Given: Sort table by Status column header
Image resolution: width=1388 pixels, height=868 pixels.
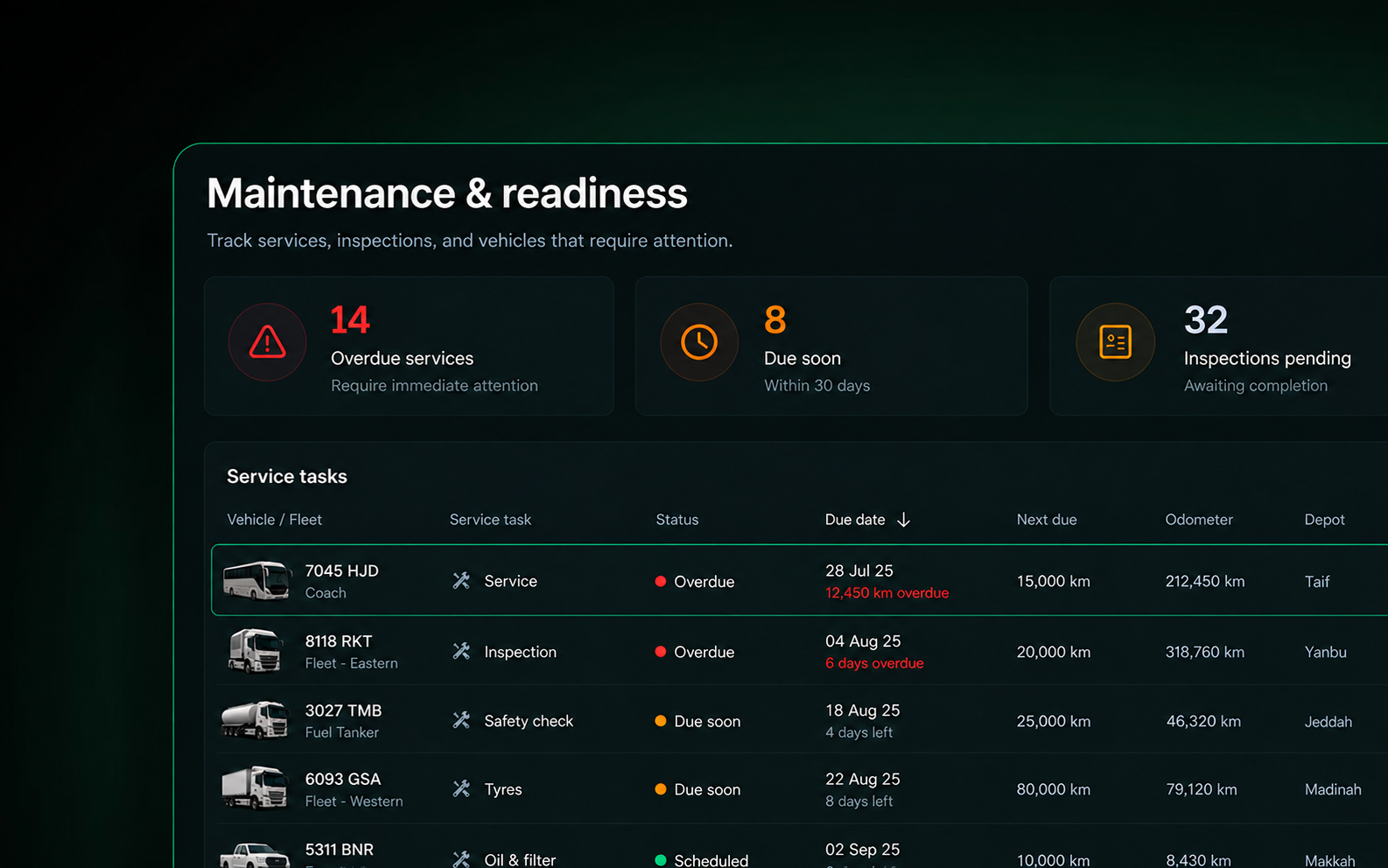Looking at the screenshot, I should pos(677,520).
